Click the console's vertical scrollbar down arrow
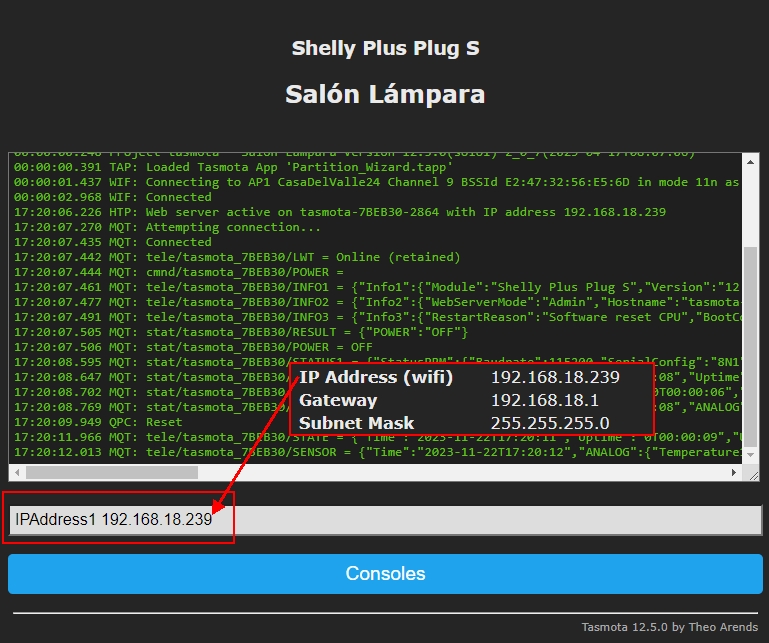Screen dimensions: 769x643 pyautogui.click(x=750, y=457)
